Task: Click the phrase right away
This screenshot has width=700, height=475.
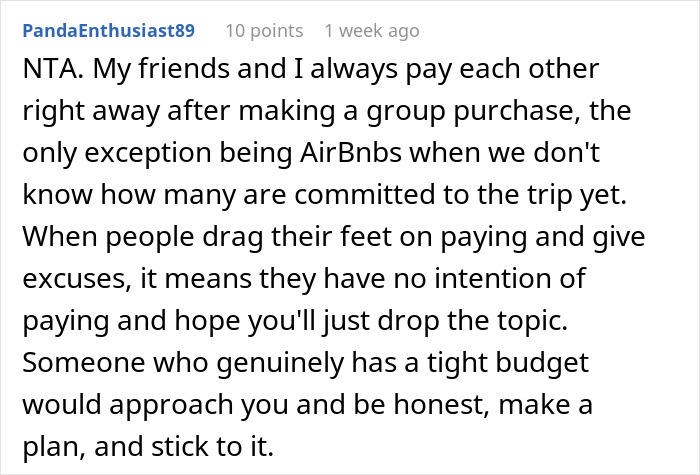Action: tap(91, 112)
